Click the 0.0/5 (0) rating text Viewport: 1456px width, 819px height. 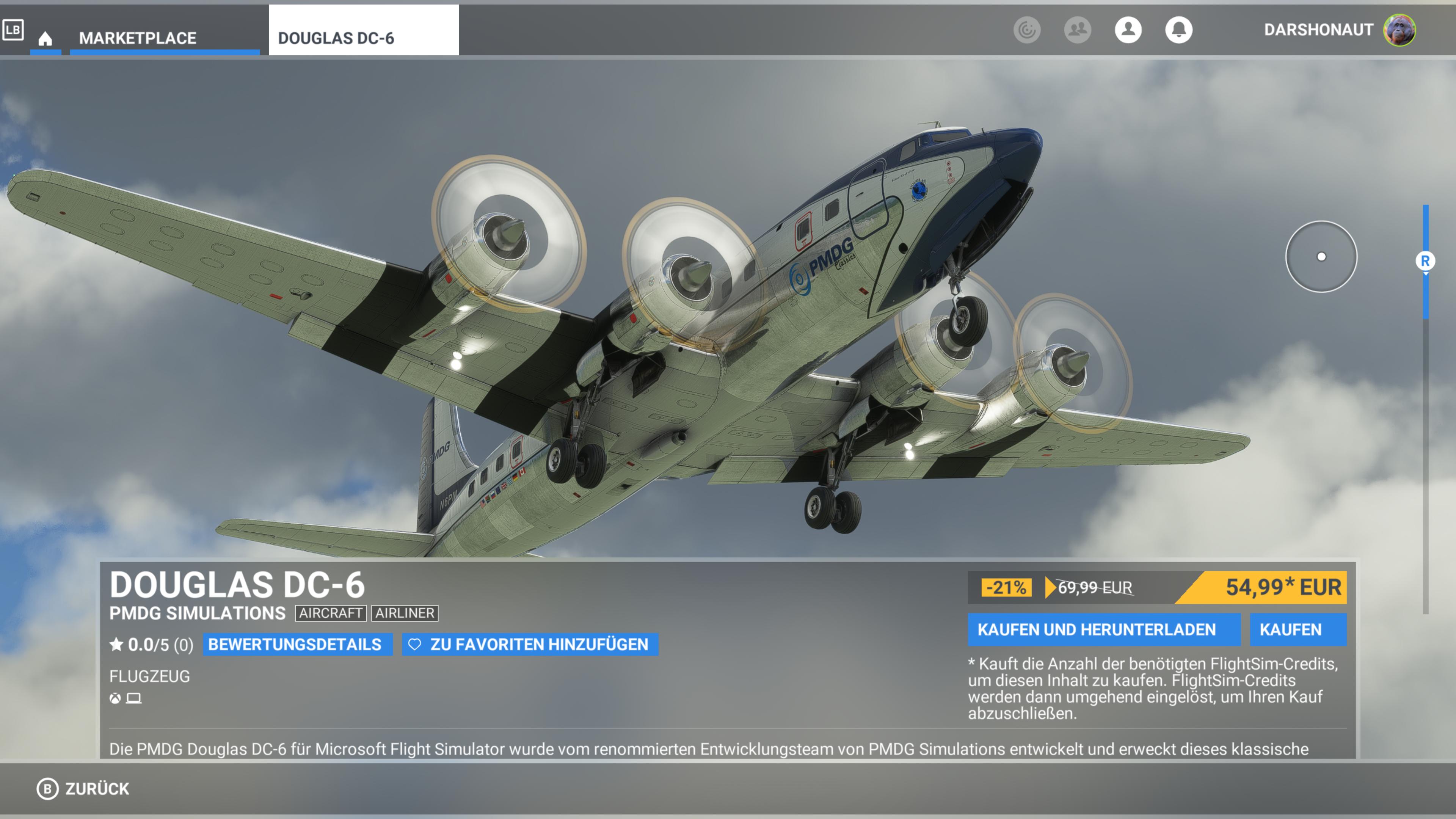click(x=160, y=644)
